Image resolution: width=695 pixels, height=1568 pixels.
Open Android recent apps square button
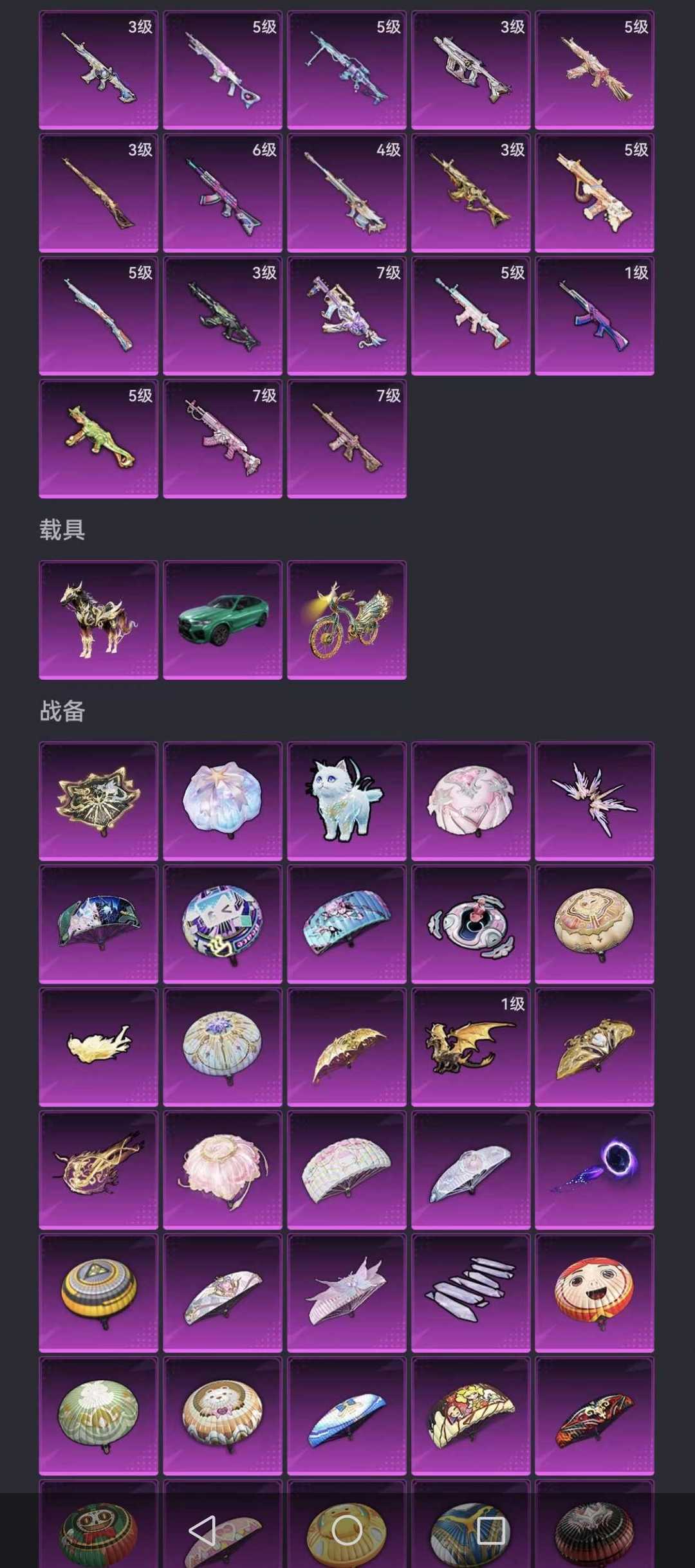[491, 1530]
